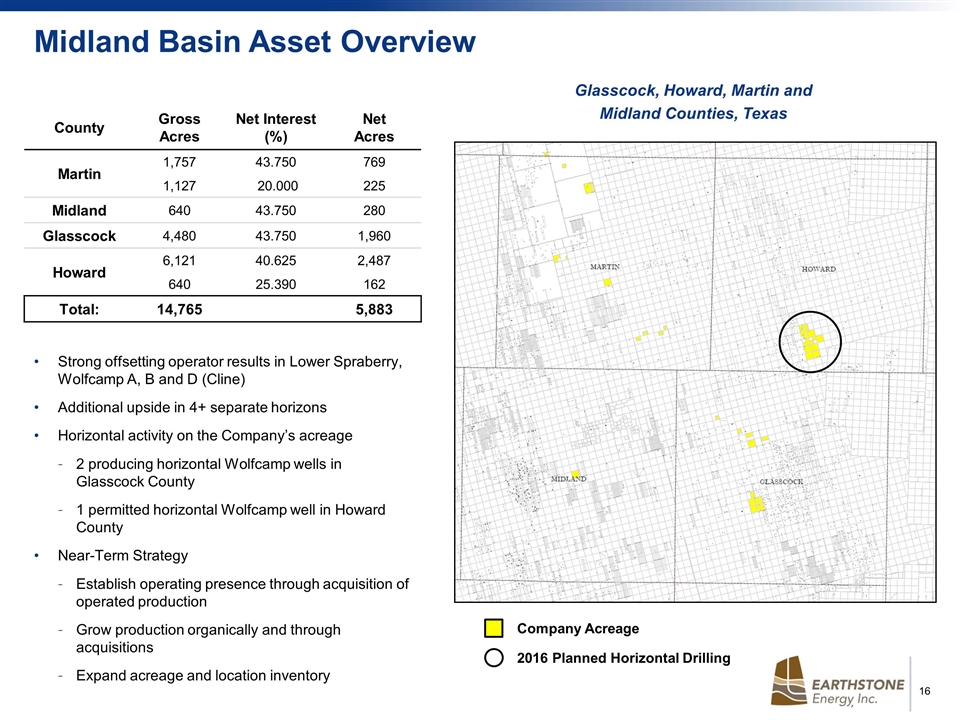Viewport: 960px width, 720px height.
Task: Select the GLASSCOCK county label on map
Action: 782,481
